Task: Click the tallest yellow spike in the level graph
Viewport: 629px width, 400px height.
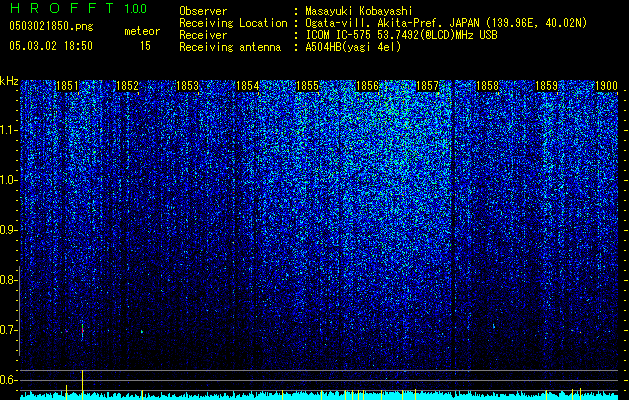Action: (82, 384)
